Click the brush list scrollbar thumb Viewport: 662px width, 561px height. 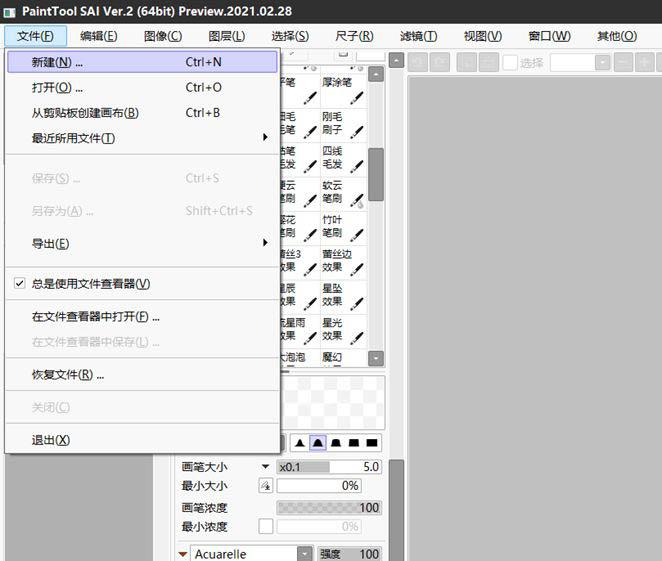(376, 174)
